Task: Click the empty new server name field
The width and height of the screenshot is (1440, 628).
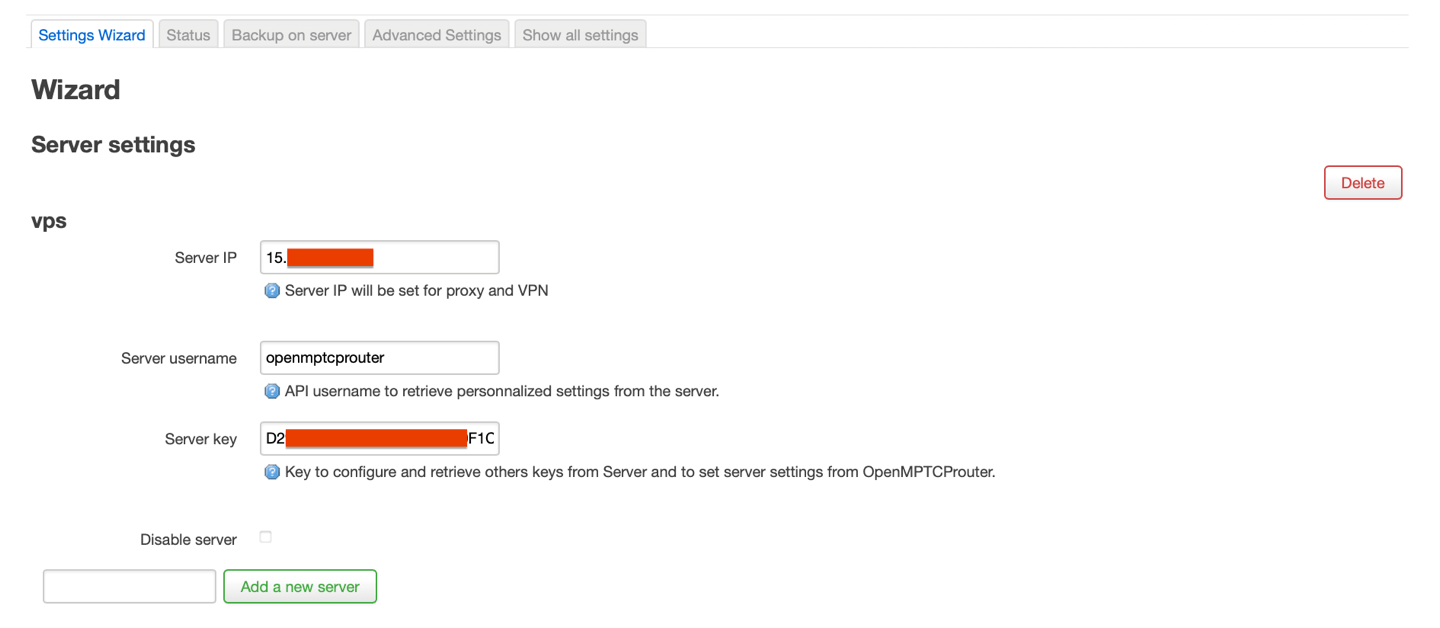Action: point(129,586)
